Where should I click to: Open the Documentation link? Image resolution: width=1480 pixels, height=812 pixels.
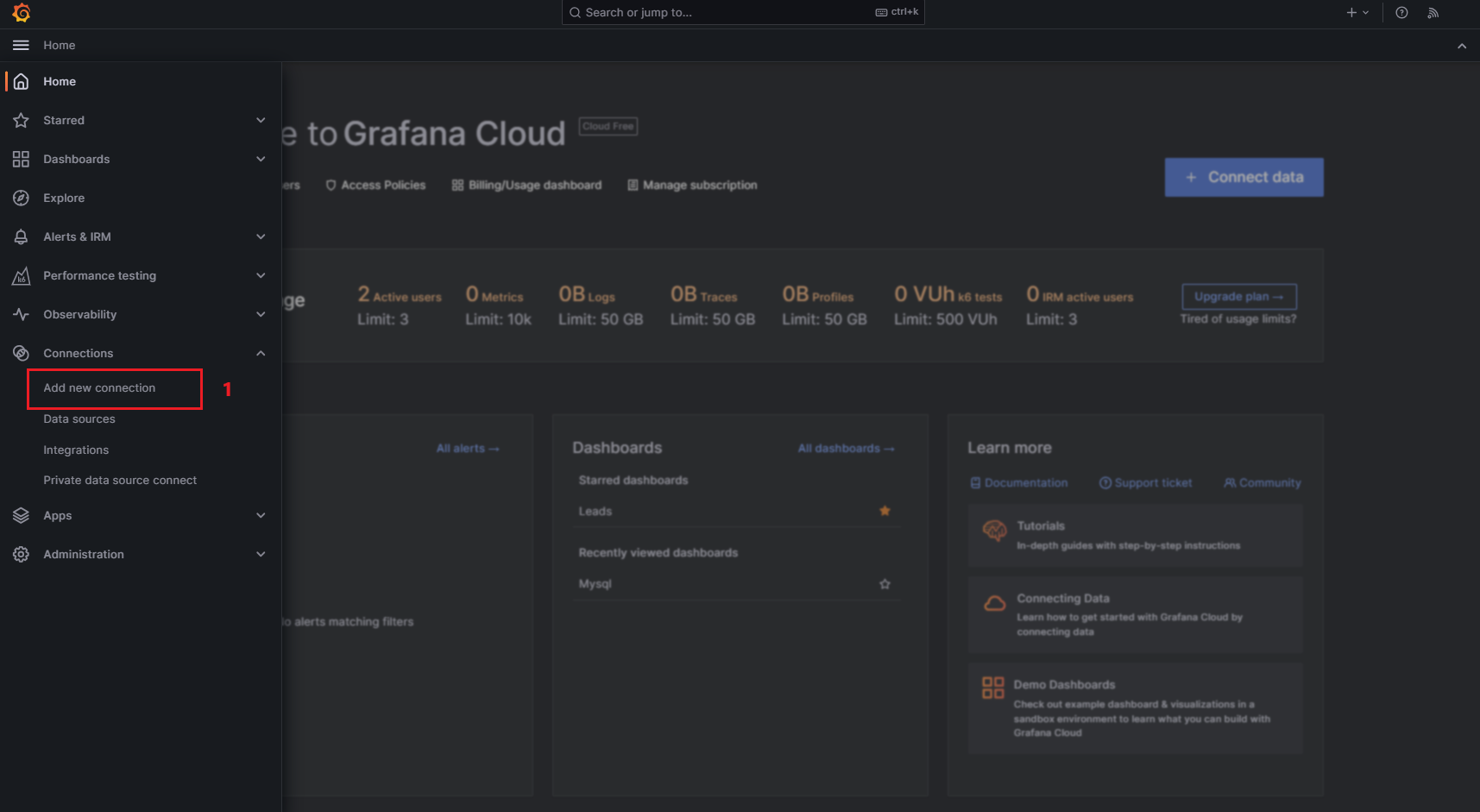tap(1019, 483)
